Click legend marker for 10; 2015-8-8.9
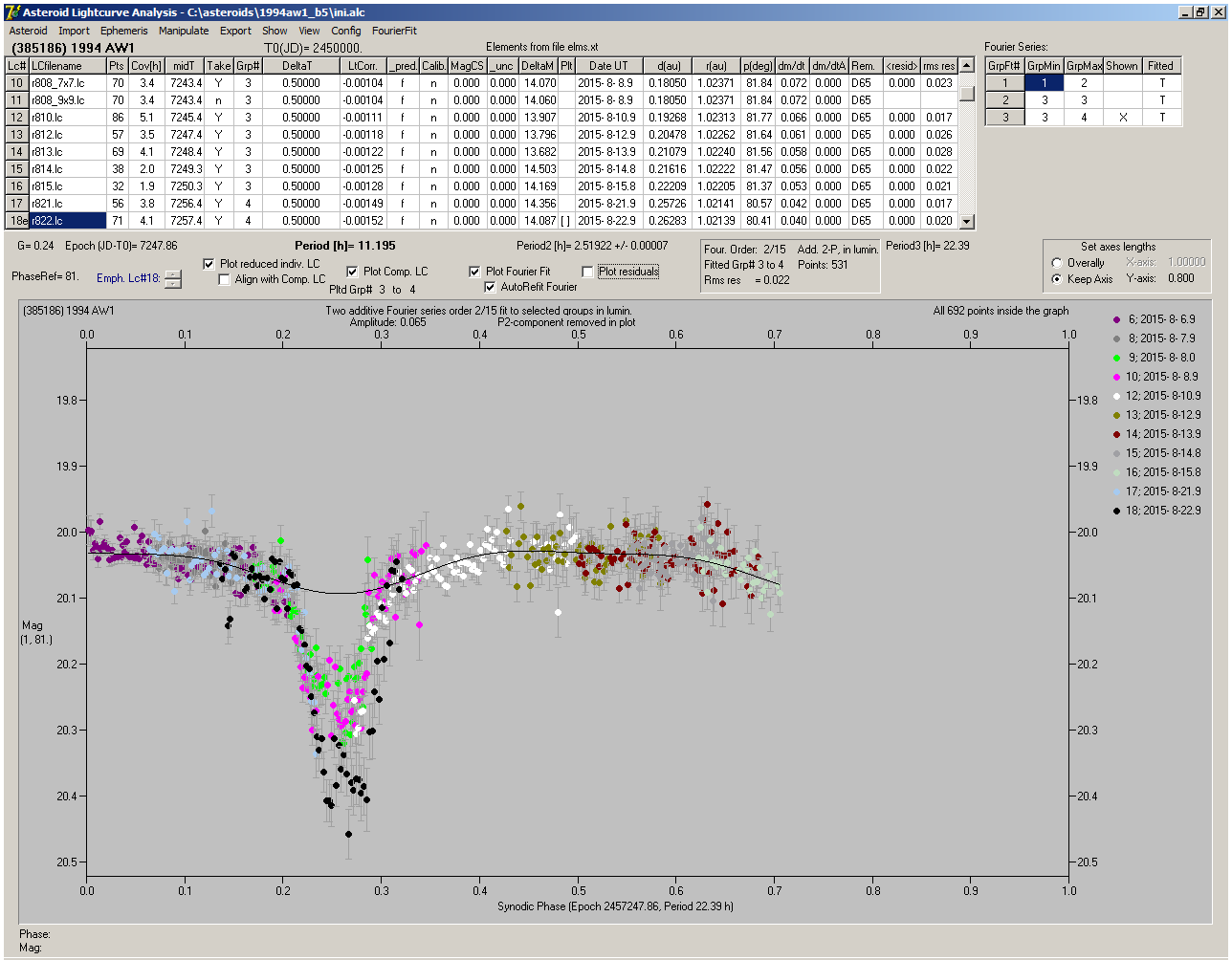Image resolution: width=1232 pixels, height=960 pixels. coord(1117,377)
